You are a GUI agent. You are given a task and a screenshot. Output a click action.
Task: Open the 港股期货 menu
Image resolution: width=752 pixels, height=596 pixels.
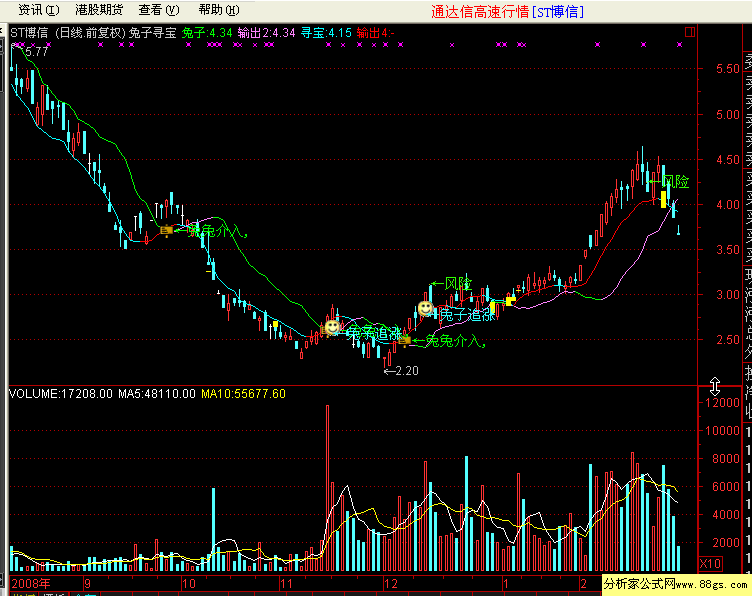[99, 10]
